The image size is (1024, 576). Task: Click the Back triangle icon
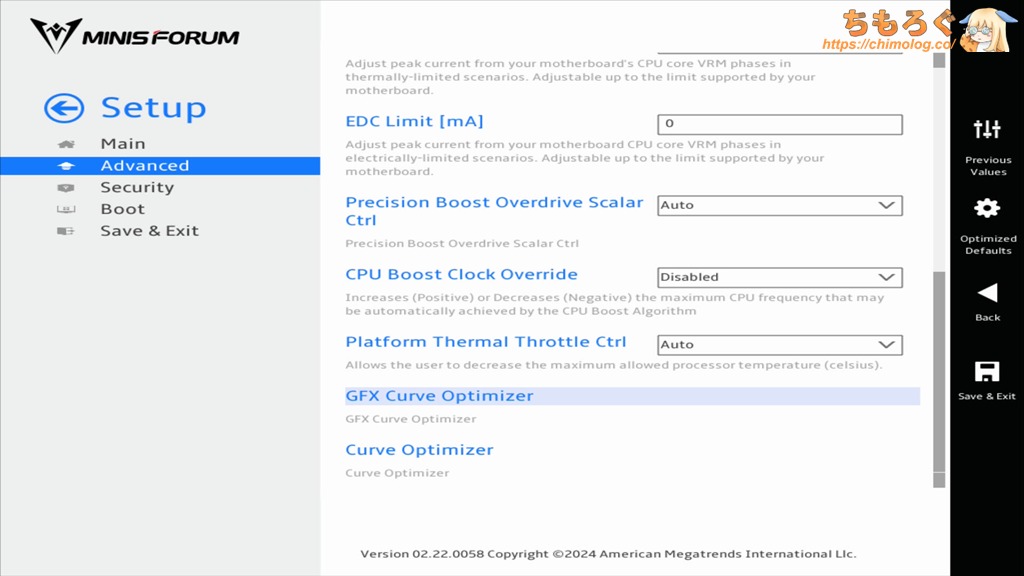click(987, 293)
